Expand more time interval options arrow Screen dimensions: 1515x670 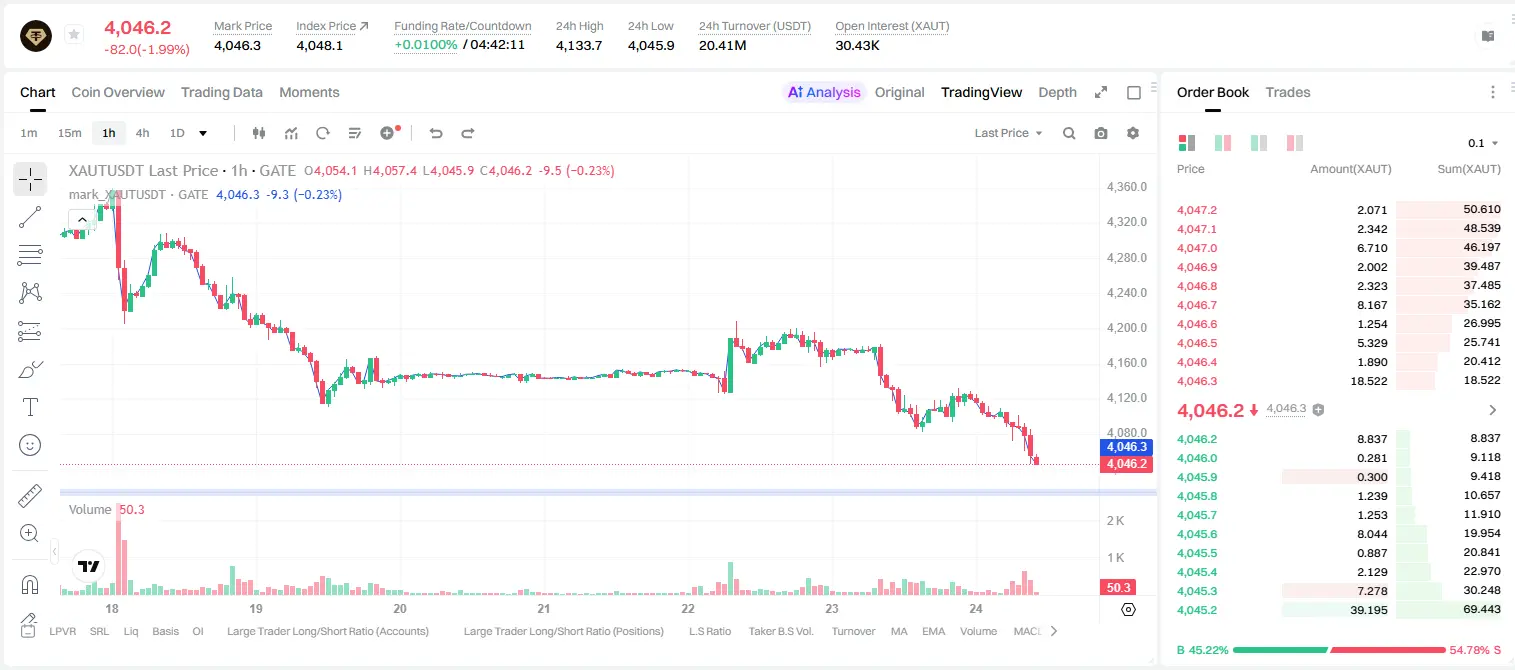click(x=203, y=133)
